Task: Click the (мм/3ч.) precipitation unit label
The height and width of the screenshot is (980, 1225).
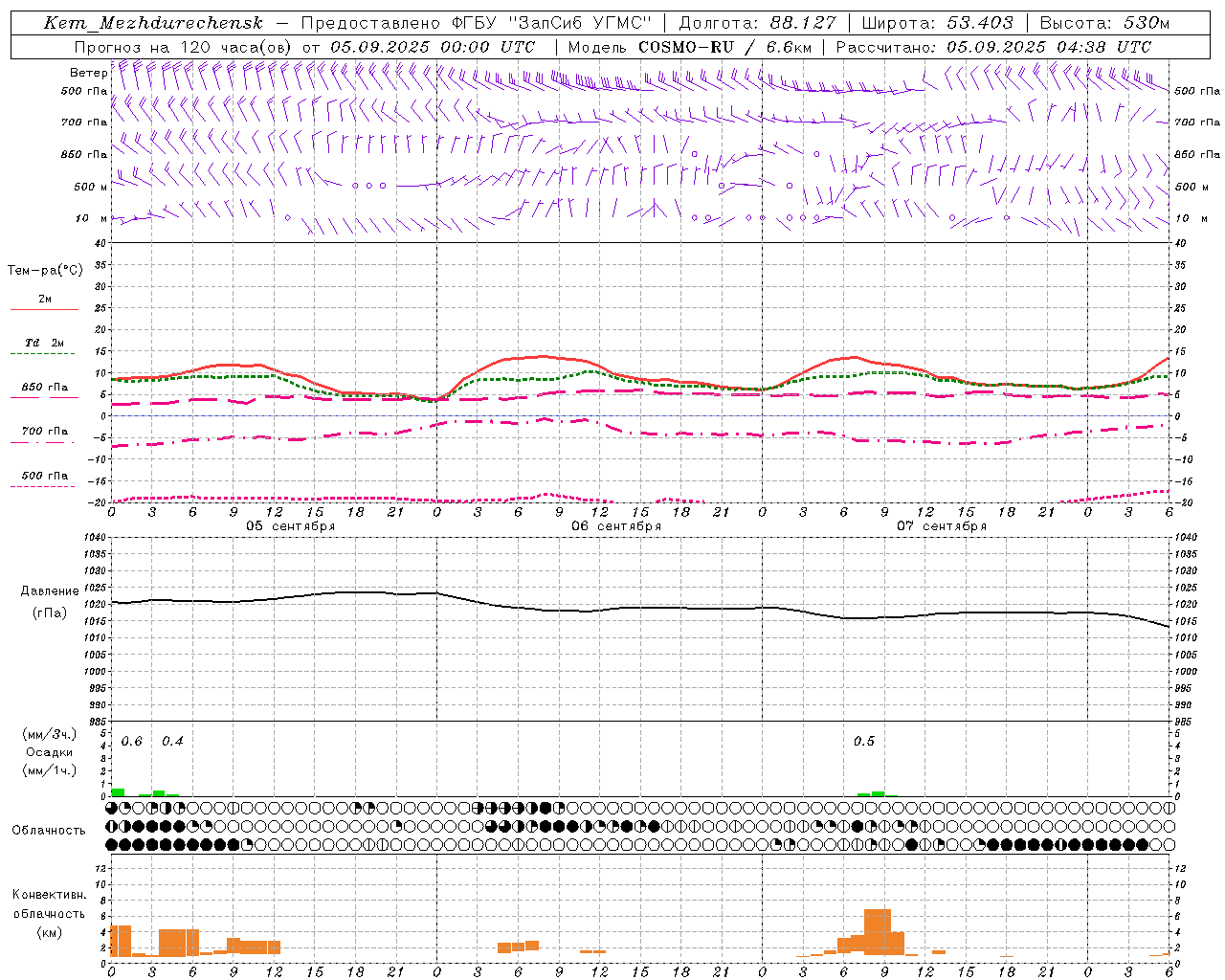Action: coord(50,734)
